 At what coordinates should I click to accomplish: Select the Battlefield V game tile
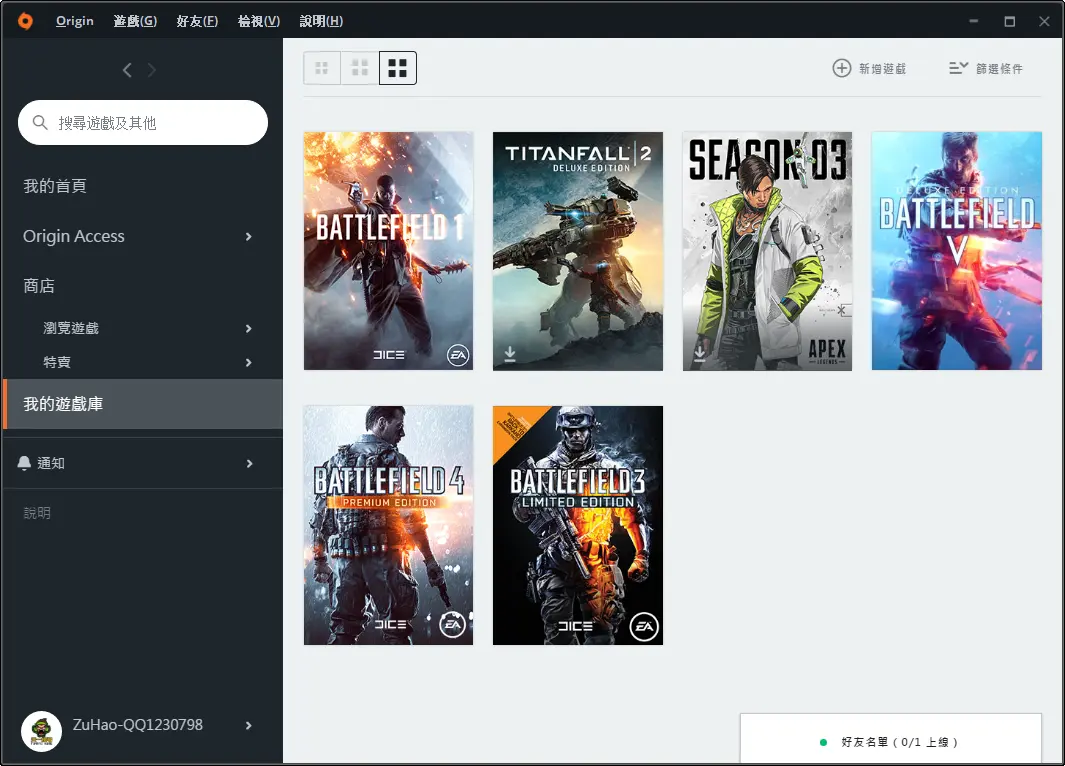click(x=957, y=251)
